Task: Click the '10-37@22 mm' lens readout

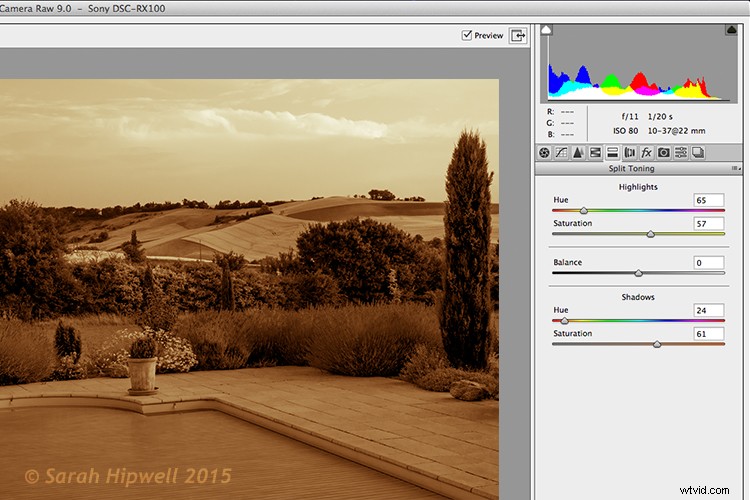Action: [x=676, y=131]
